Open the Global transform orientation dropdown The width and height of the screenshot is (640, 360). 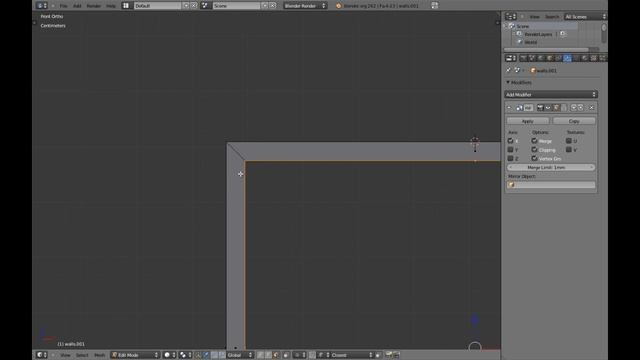point(240,355)
